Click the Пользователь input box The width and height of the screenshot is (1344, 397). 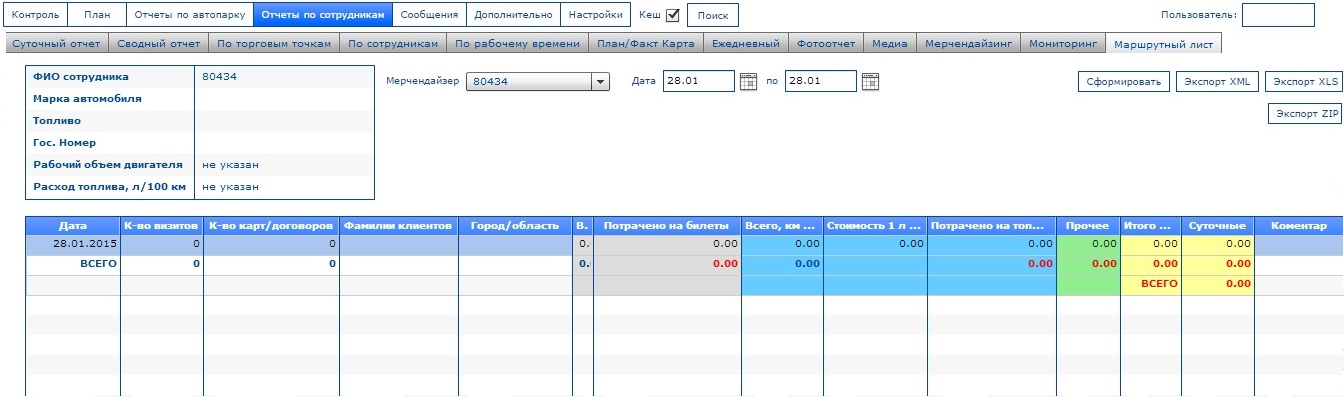(1278, 15)
